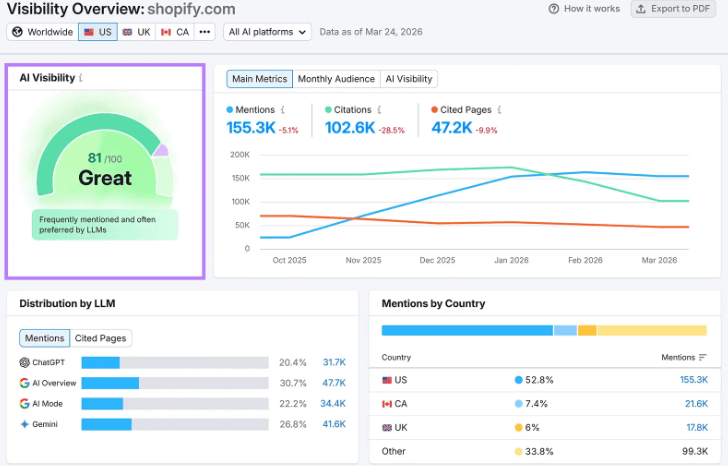Viewport: 728px width, 466px height.
Task: Click the Country column header
Action: click(396, 357)
